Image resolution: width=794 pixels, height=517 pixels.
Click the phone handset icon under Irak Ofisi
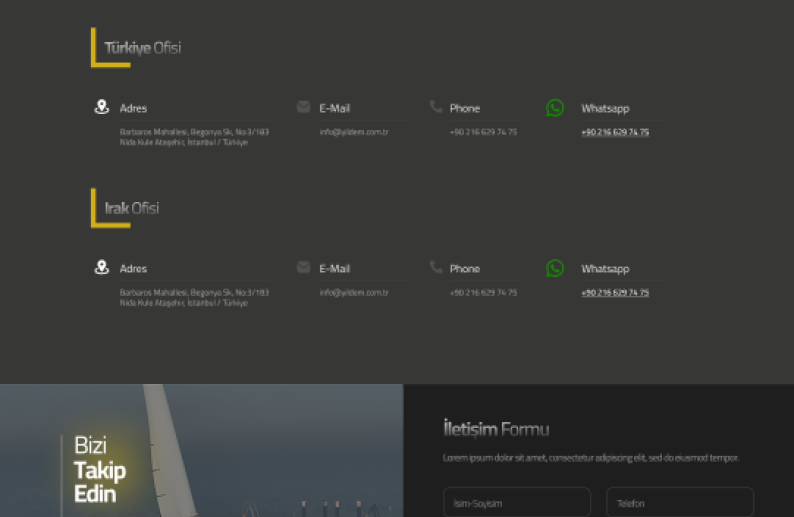point(436,268)
